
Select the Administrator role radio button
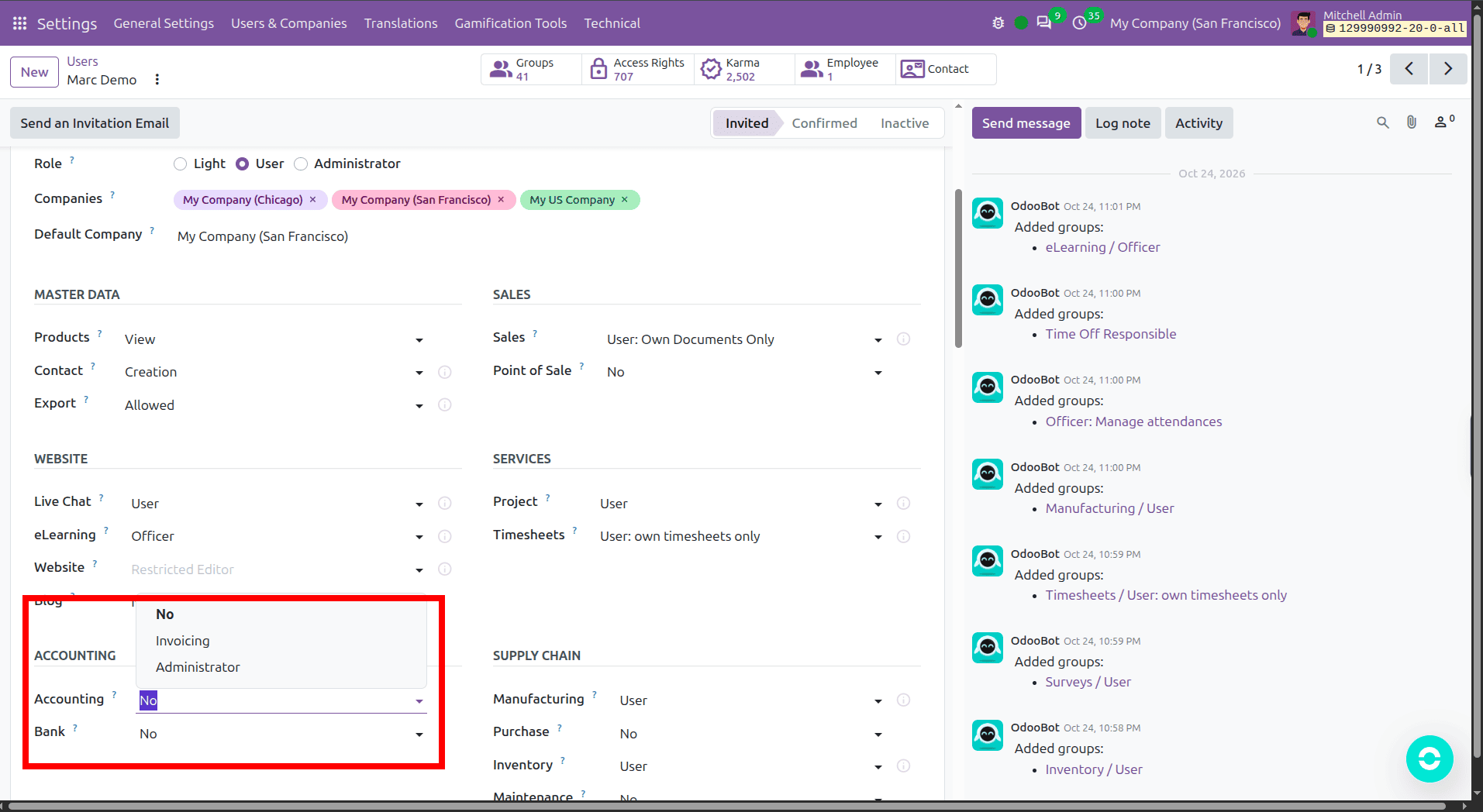click(x=301, y=163)
